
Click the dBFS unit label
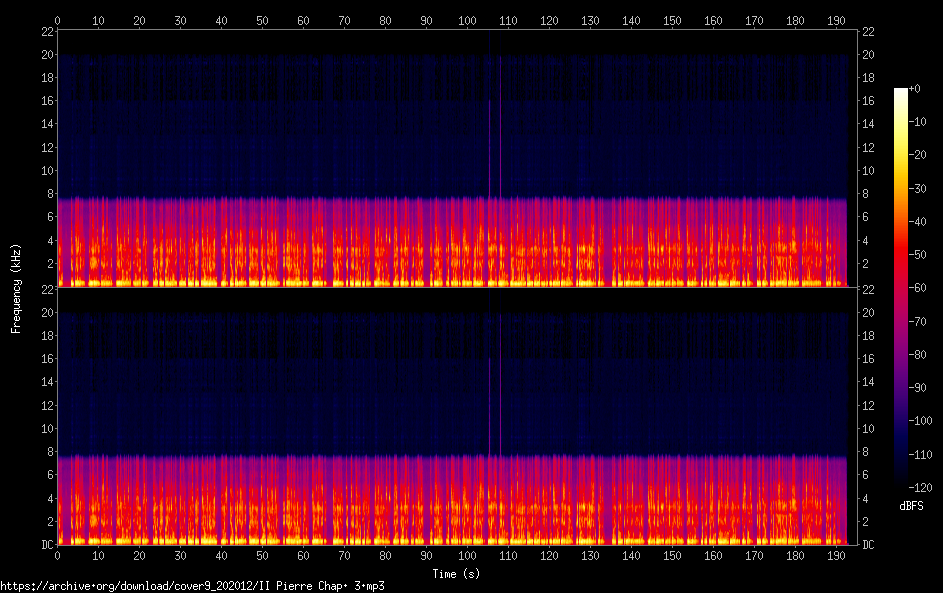tap(911, 506)
